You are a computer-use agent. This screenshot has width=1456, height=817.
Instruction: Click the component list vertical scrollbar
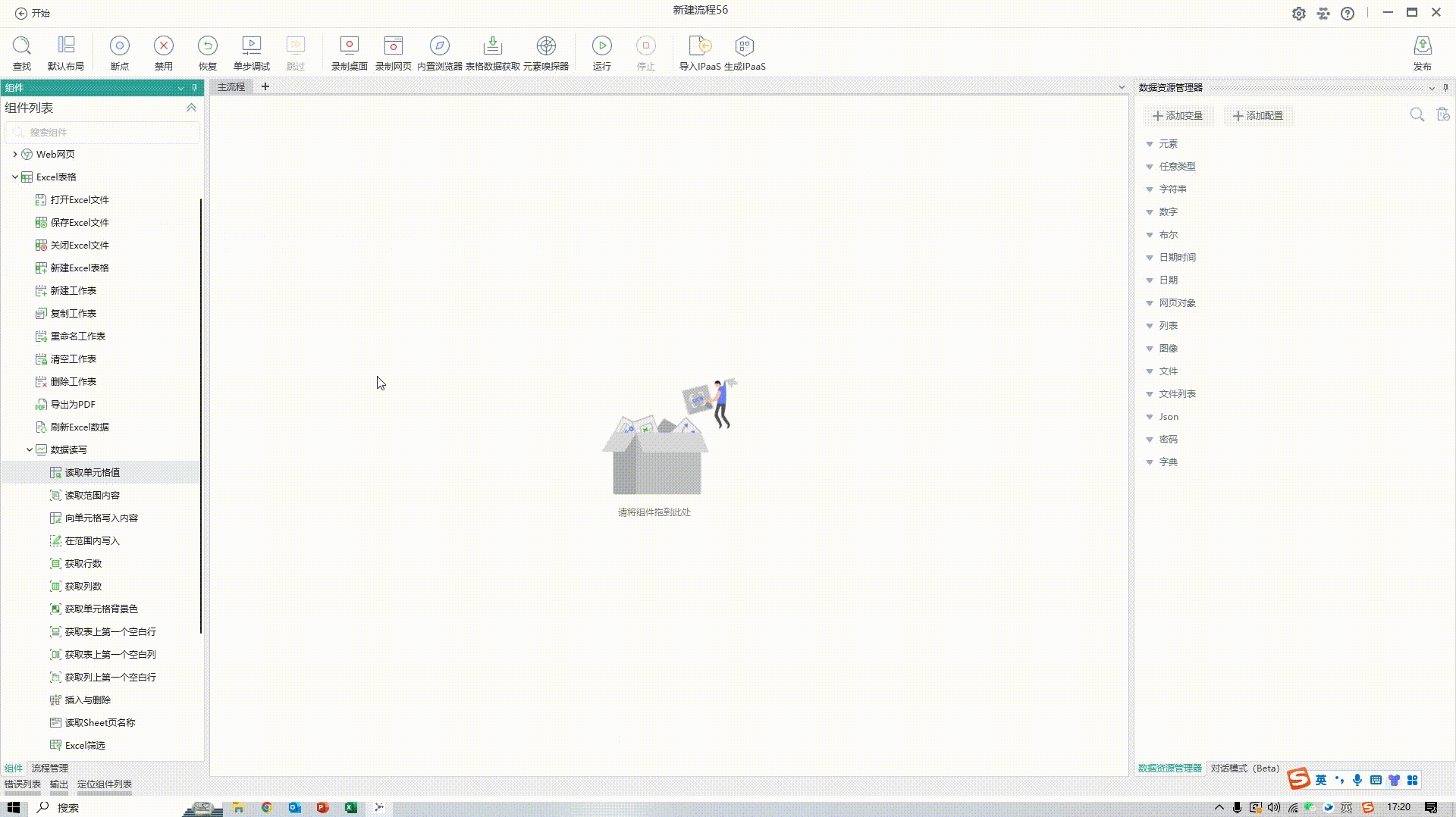click(x=201, y=415)
